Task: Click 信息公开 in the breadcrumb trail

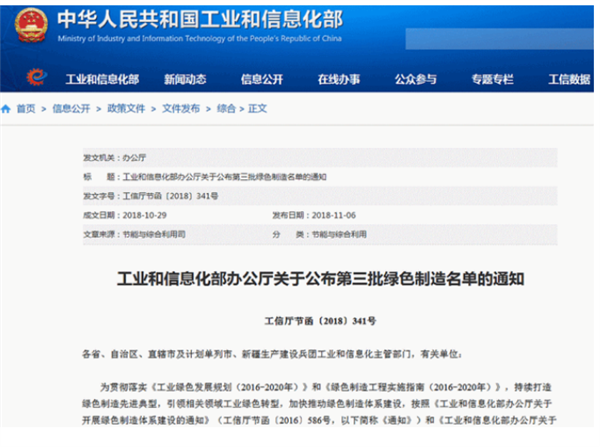Action: (x=70, y=108)
